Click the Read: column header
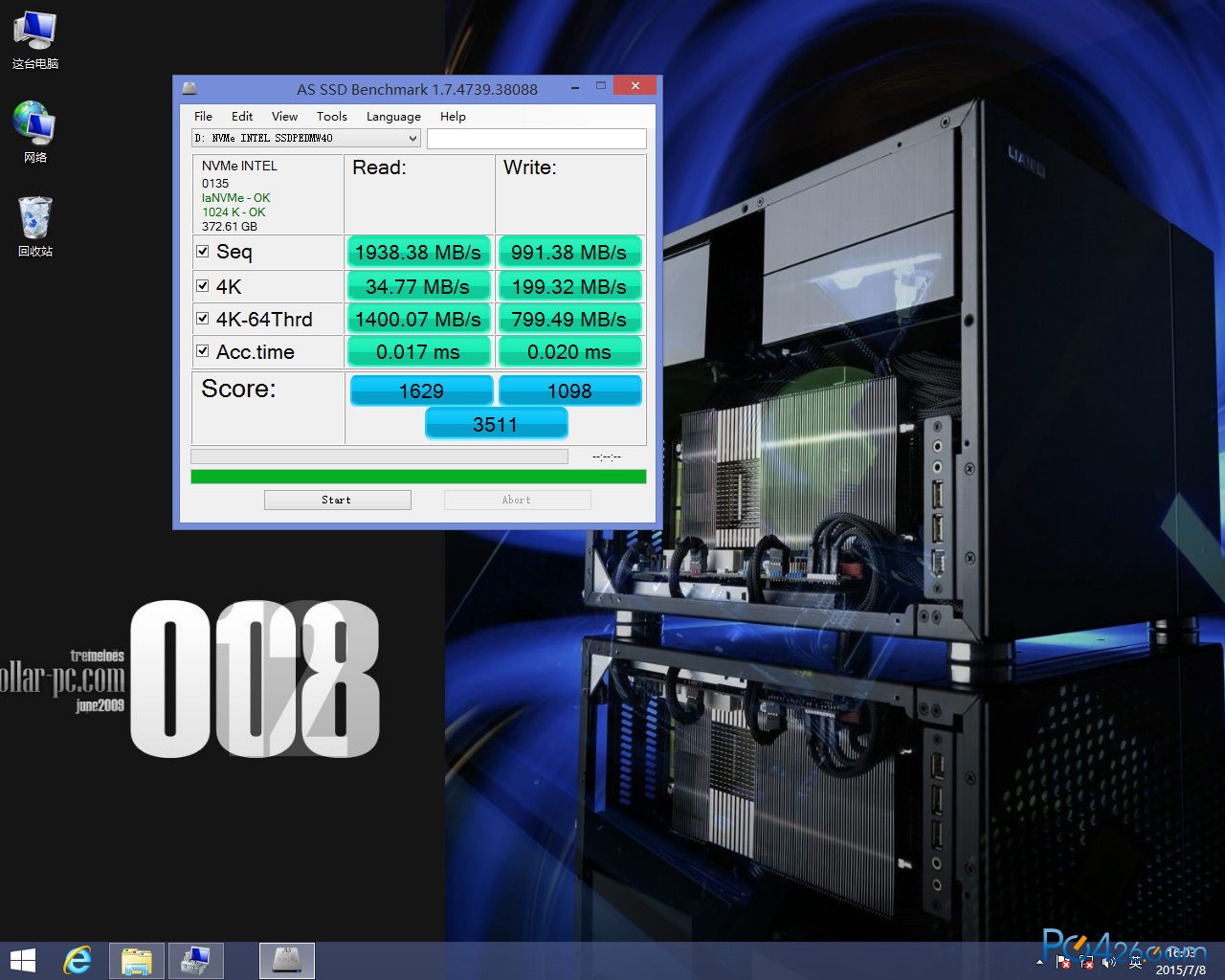Screen dimensions: 1225x980 (379, 167)
